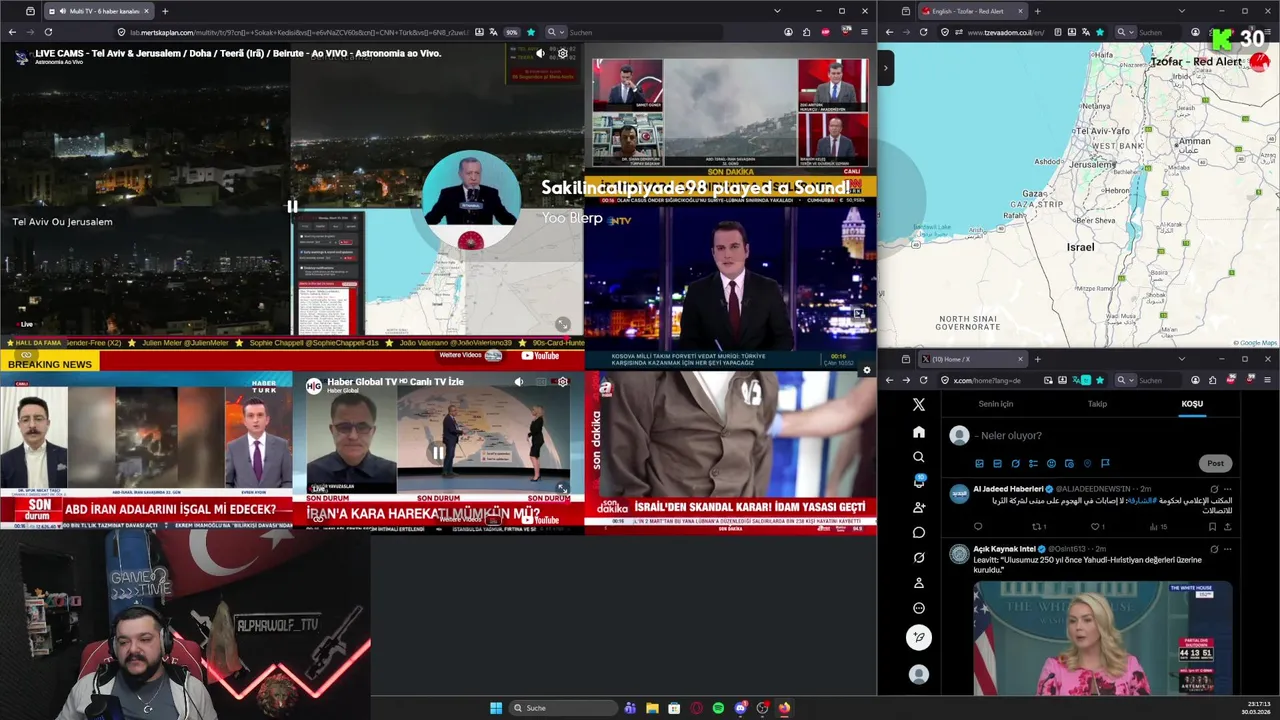Viewport: 1280px width, 720px height.
Task: Add emoji icon in X composer
Action: coord(1051,463)
